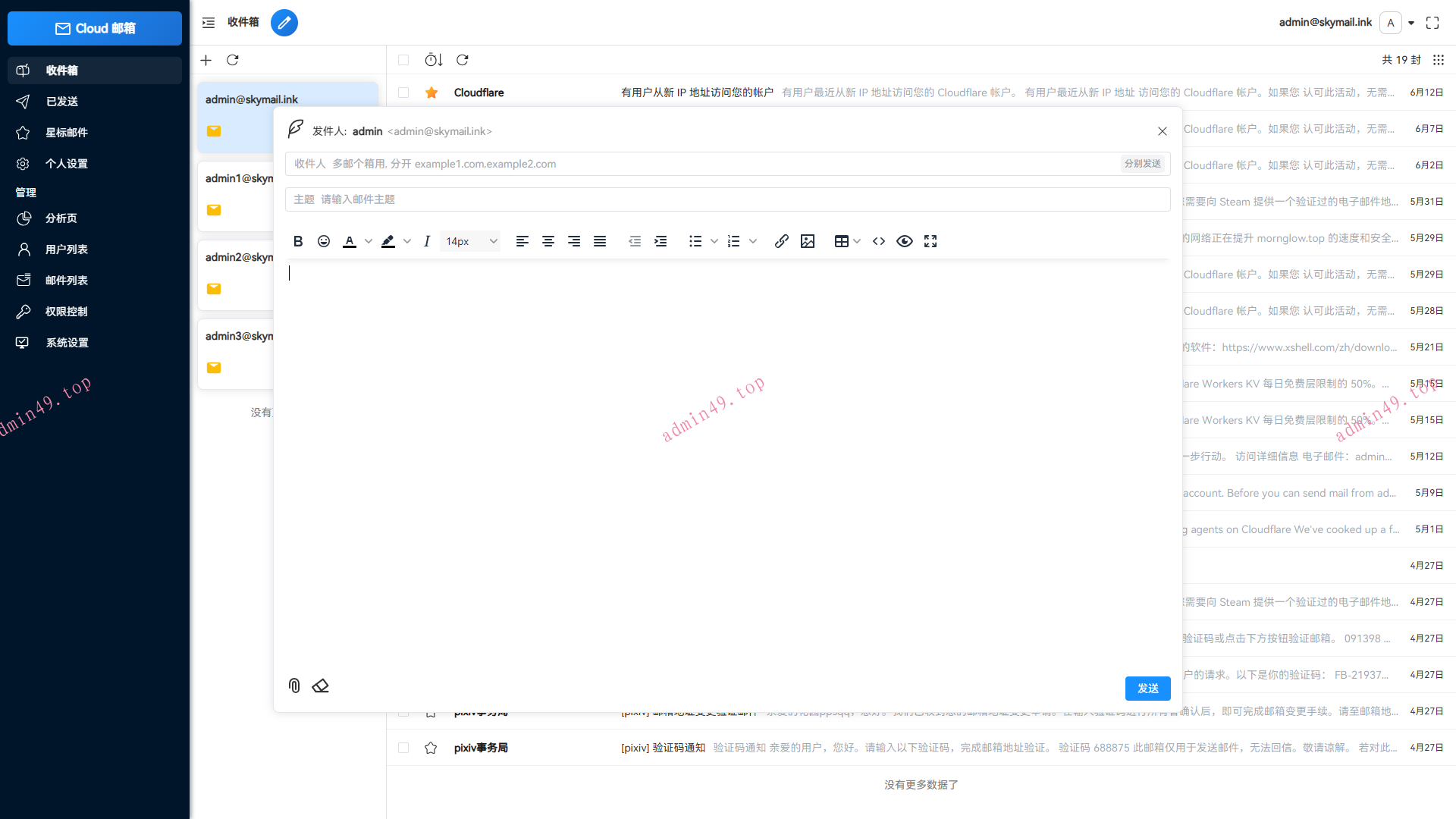The height and width of the screenshot is (819, 1456).
Task: Expand the table insert dropdown arrow
Action: tap(857, 241)
